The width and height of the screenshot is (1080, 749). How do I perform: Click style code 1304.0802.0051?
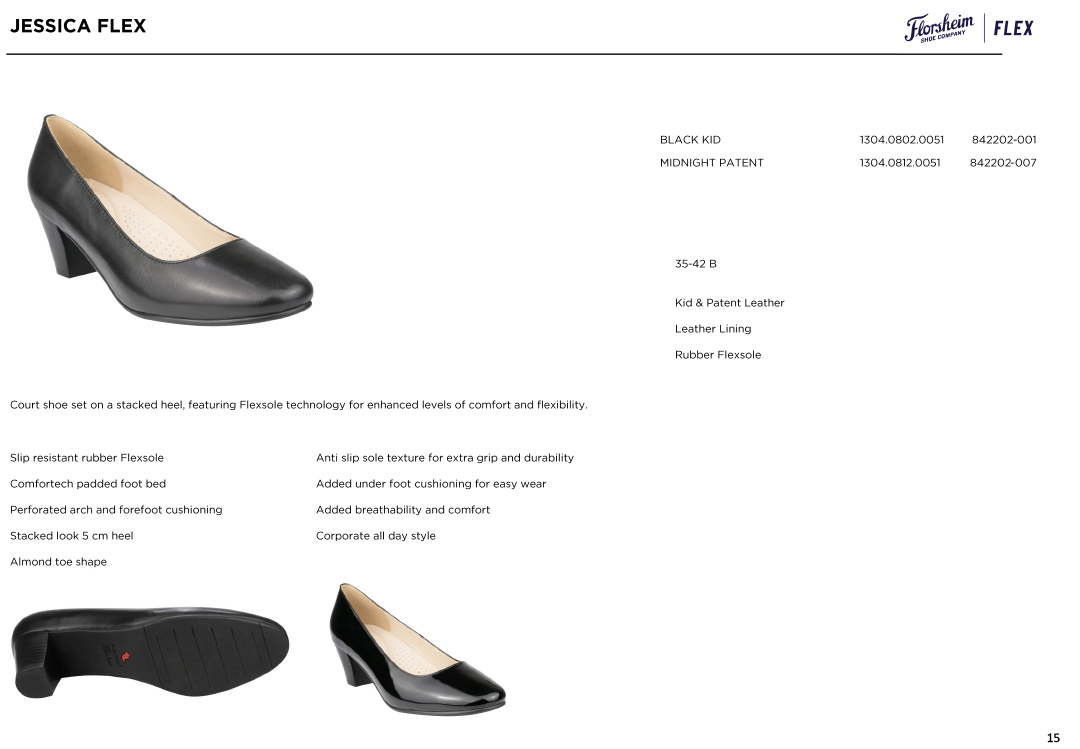pyautogui.click(x=901, y=140)
